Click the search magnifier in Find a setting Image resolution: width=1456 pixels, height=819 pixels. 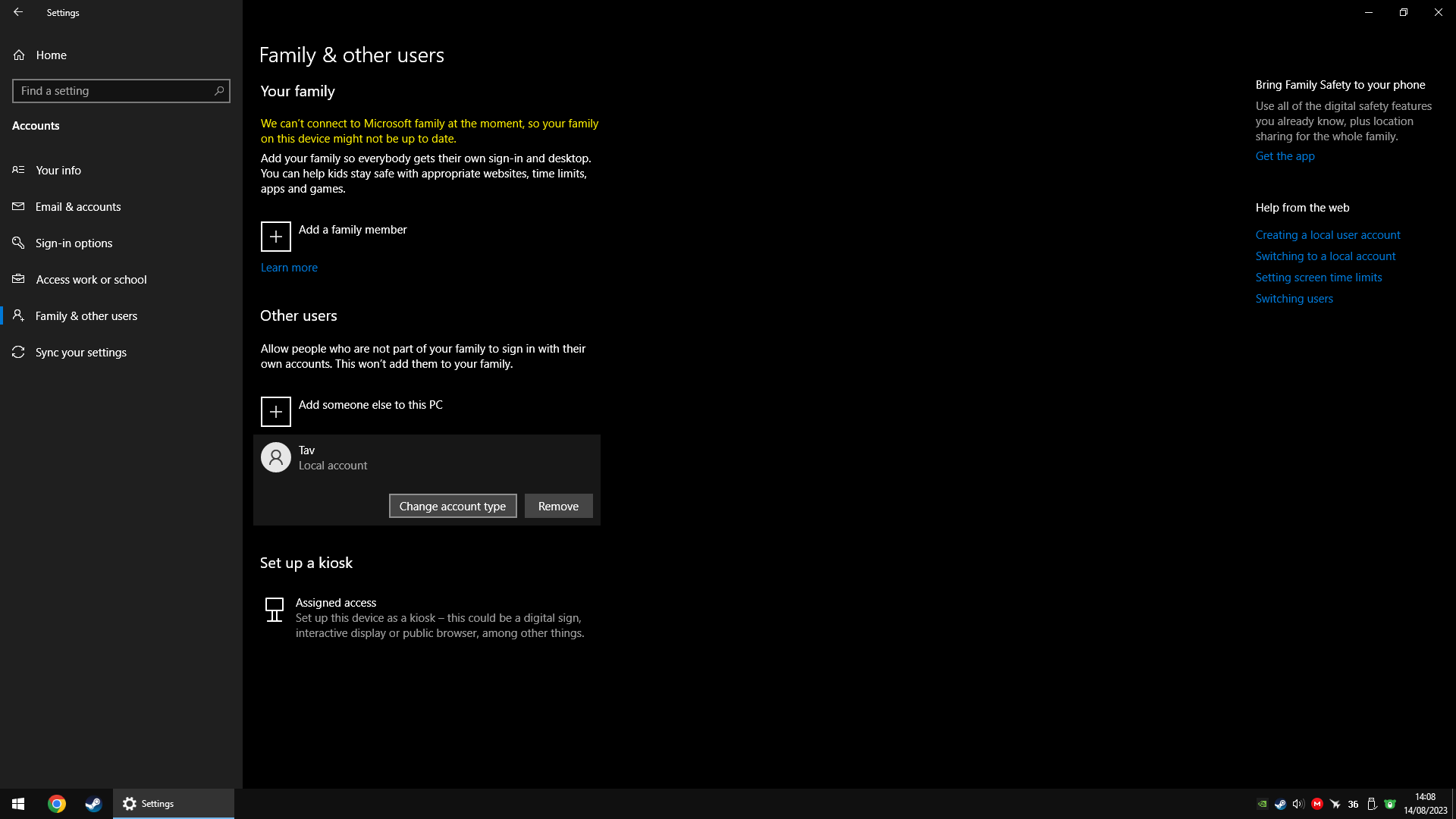click(219, 91)
